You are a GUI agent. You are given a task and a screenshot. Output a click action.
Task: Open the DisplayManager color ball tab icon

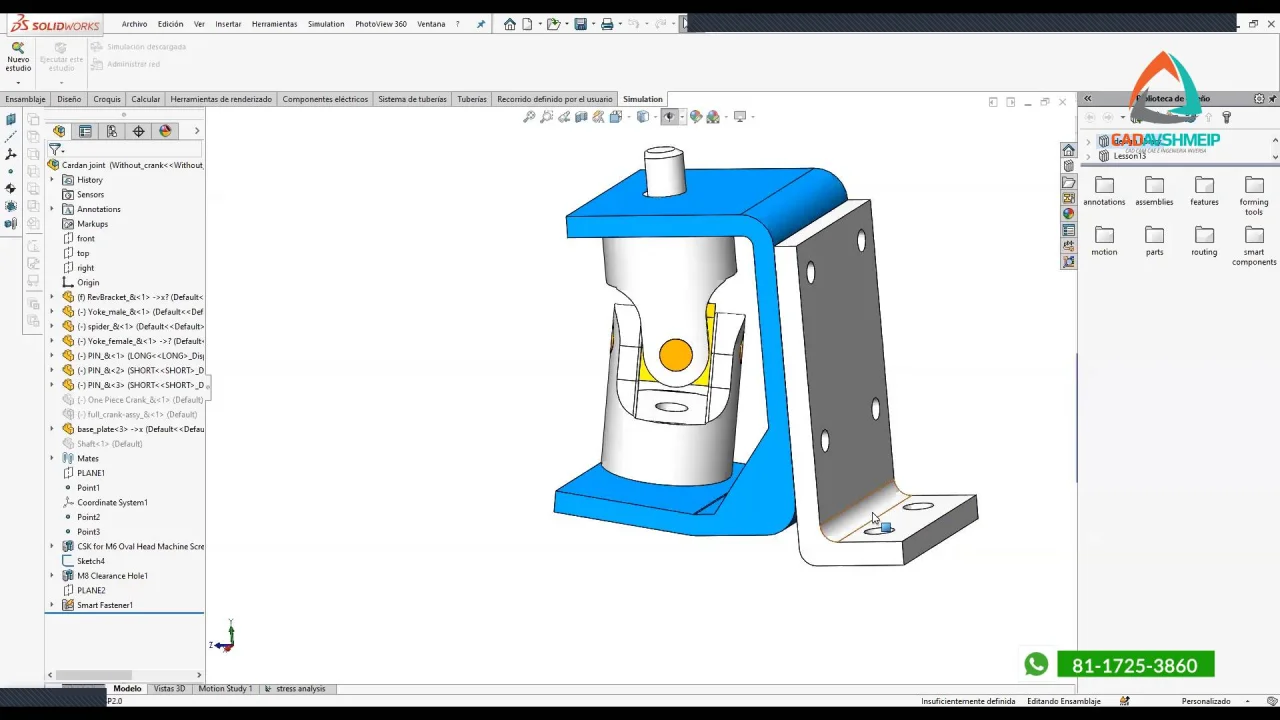pyautogui.click(x=165, y=131)
